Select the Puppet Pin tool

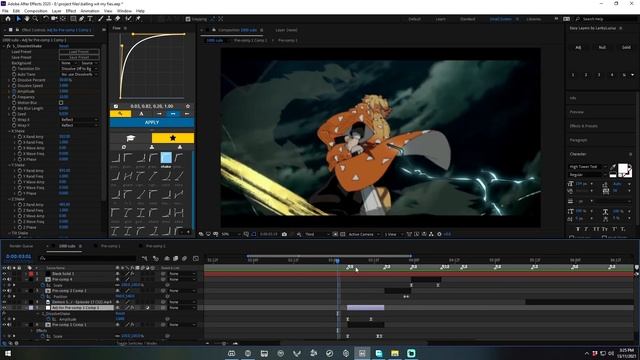(138, 19)
